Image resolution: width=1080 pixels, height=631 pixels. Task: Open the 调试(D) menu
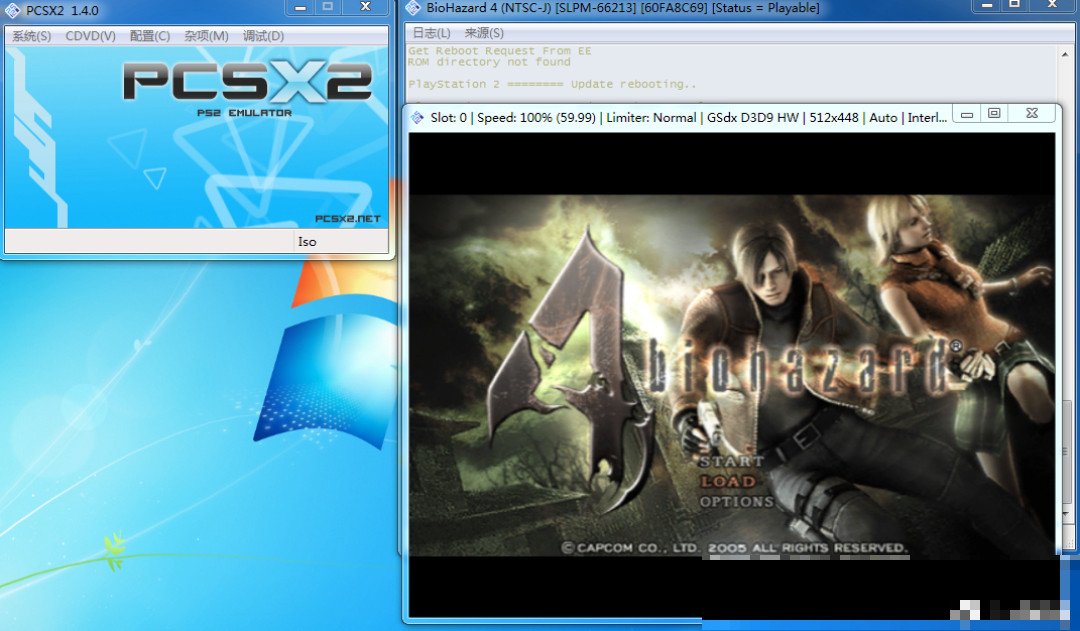click(263, 36)
